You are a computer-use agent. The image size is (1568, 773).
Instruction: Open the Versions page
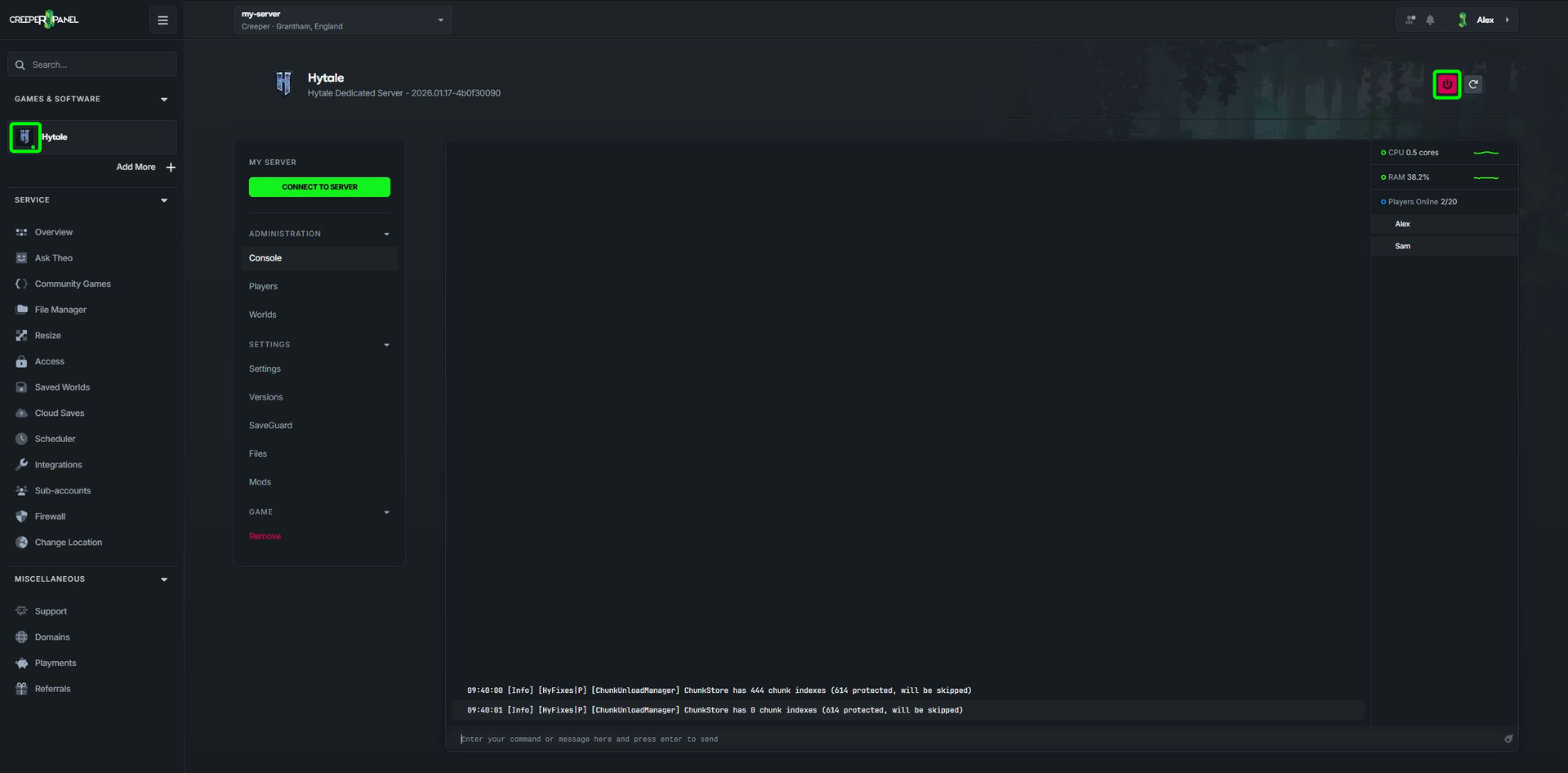pos(266,397)
